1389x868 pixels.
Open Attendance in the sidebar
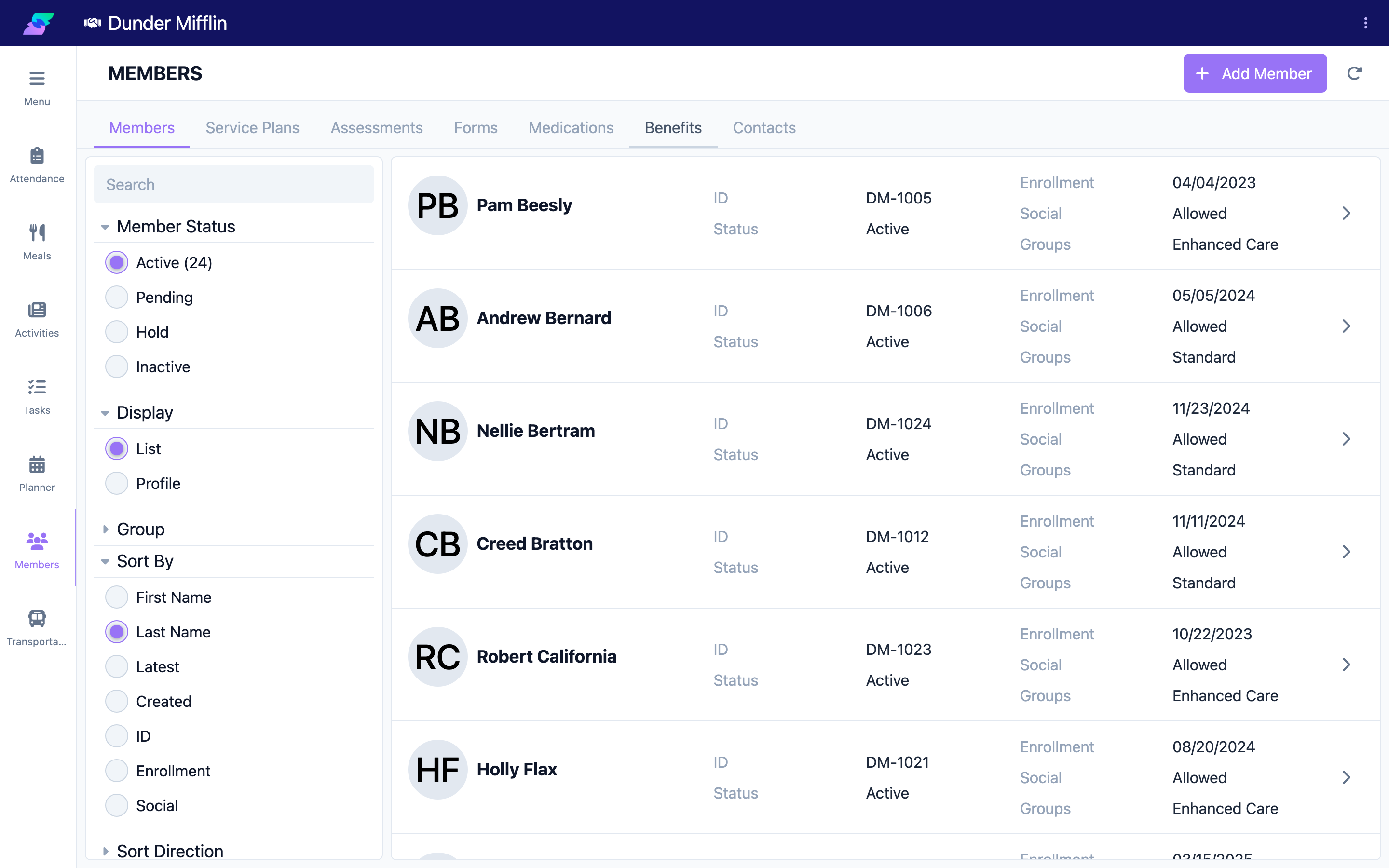pos(37,165)
